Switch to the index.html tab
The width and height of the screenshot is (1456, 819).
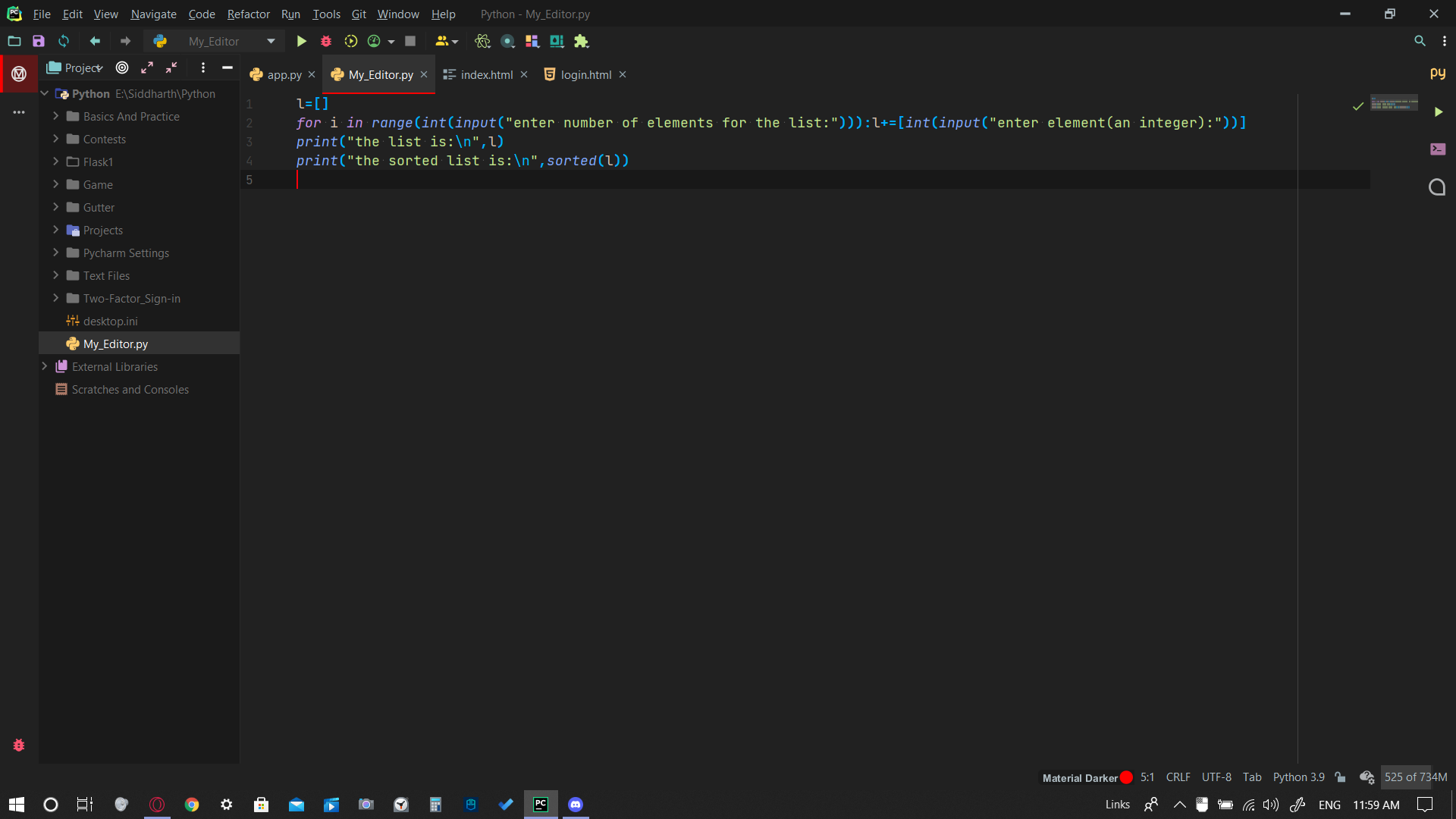tap(486, 74)
